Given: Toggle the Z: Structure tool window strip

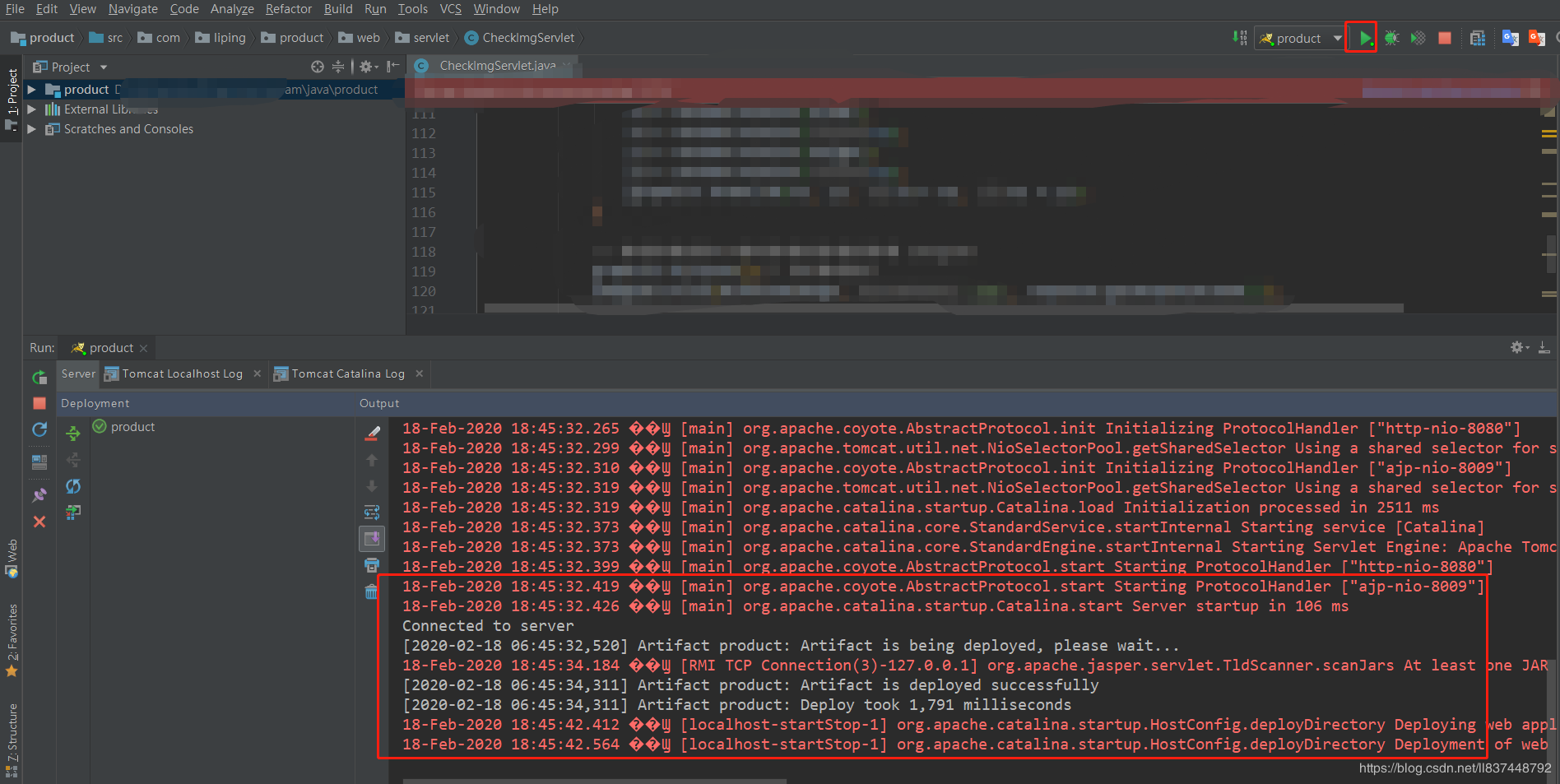Looking at the screenshot, I should point(12,740).
